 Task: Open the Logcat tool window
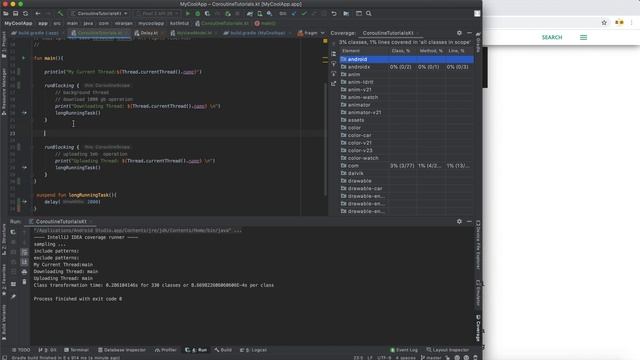(x=253, y=350)
